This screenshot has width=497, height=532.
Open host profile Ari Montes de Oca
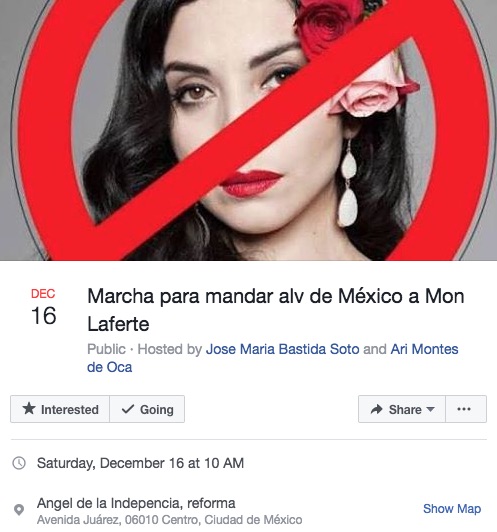pos(273,358)
